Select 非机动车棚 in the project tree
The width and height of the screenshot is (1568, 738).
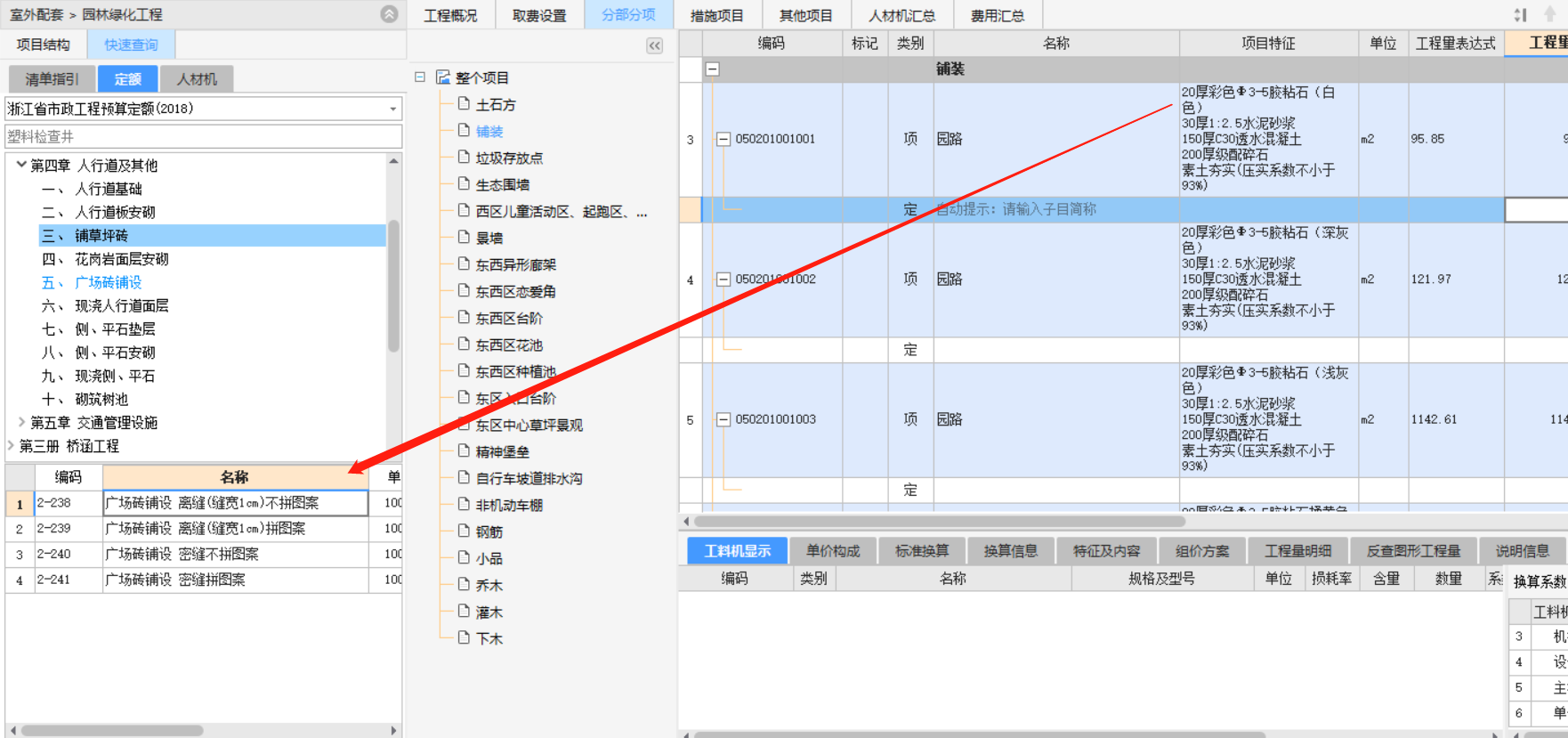pos(509,505)
